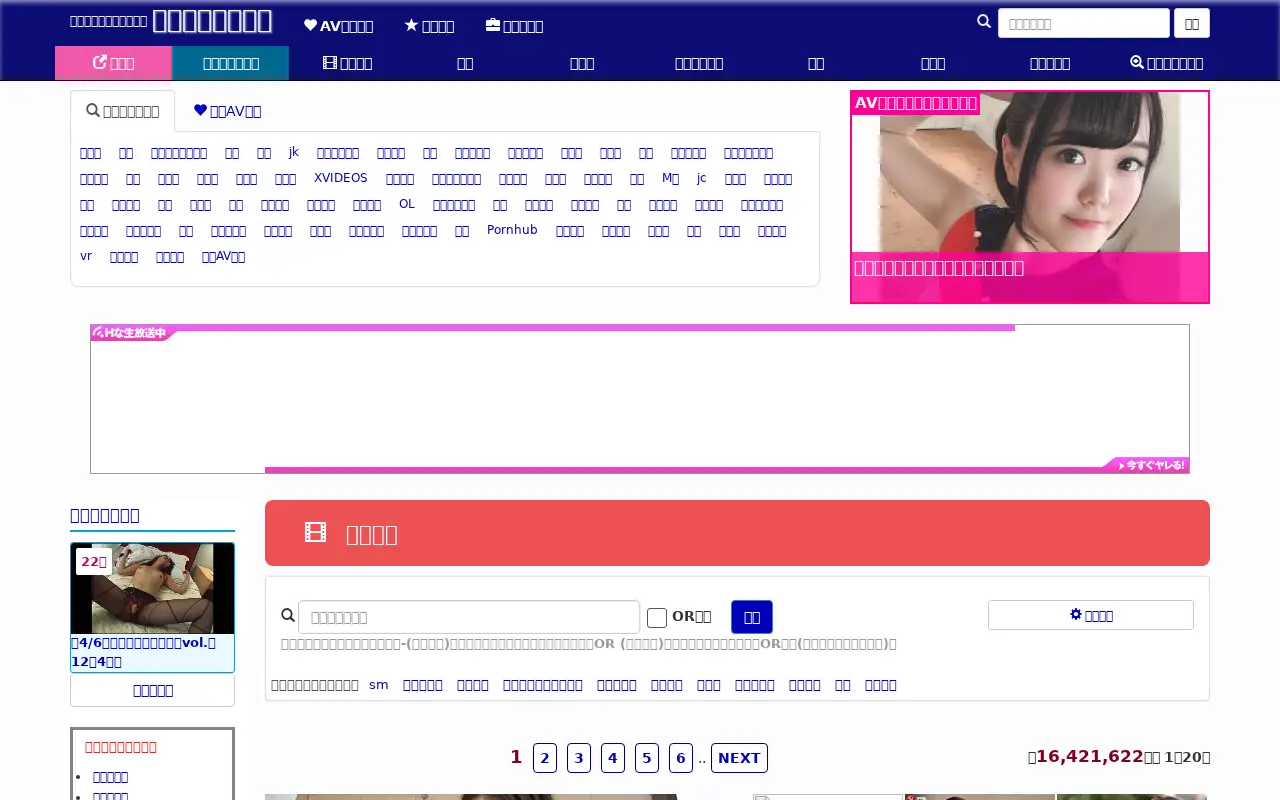This screenshot has height=800, width=1280.
Task: Go to page 2 of the results
Action: pyautogui.click(x=545, y=758)
